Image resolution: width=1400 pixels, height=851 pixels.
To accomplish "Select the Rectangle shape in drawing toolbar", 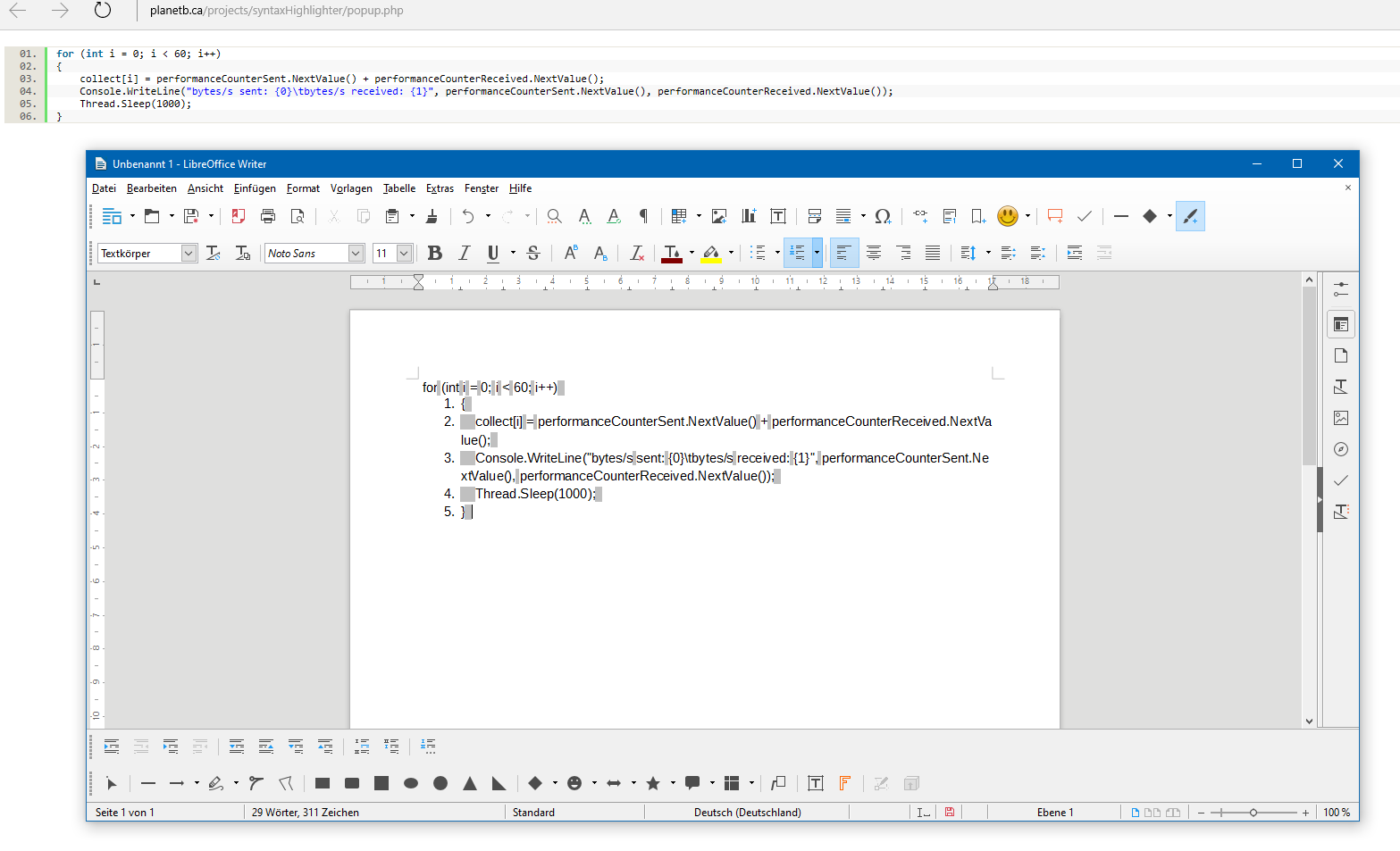I will (323, 783).
